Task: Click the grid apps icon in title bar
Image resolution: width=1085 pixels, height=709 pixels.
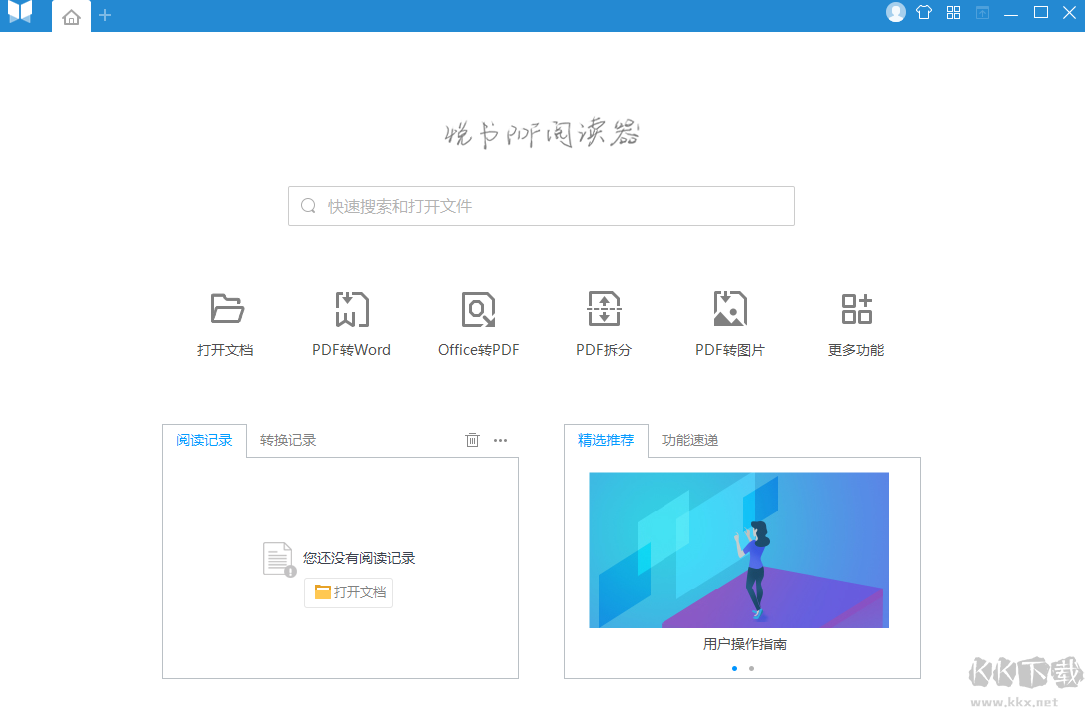Action: pos(952,14)
